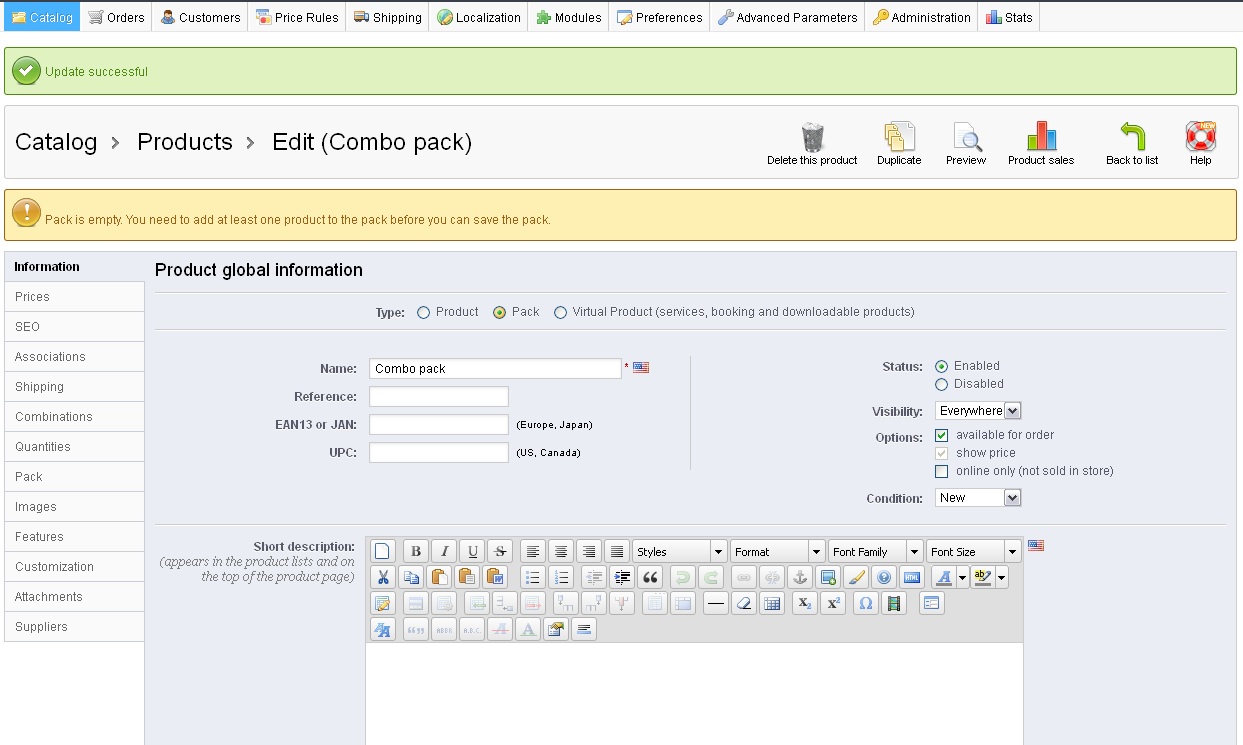Image resolution: width=1243 pixels, height=745 pixels.
Task: Click the Delete this product trash icon
Action: (x=812, y=137)
